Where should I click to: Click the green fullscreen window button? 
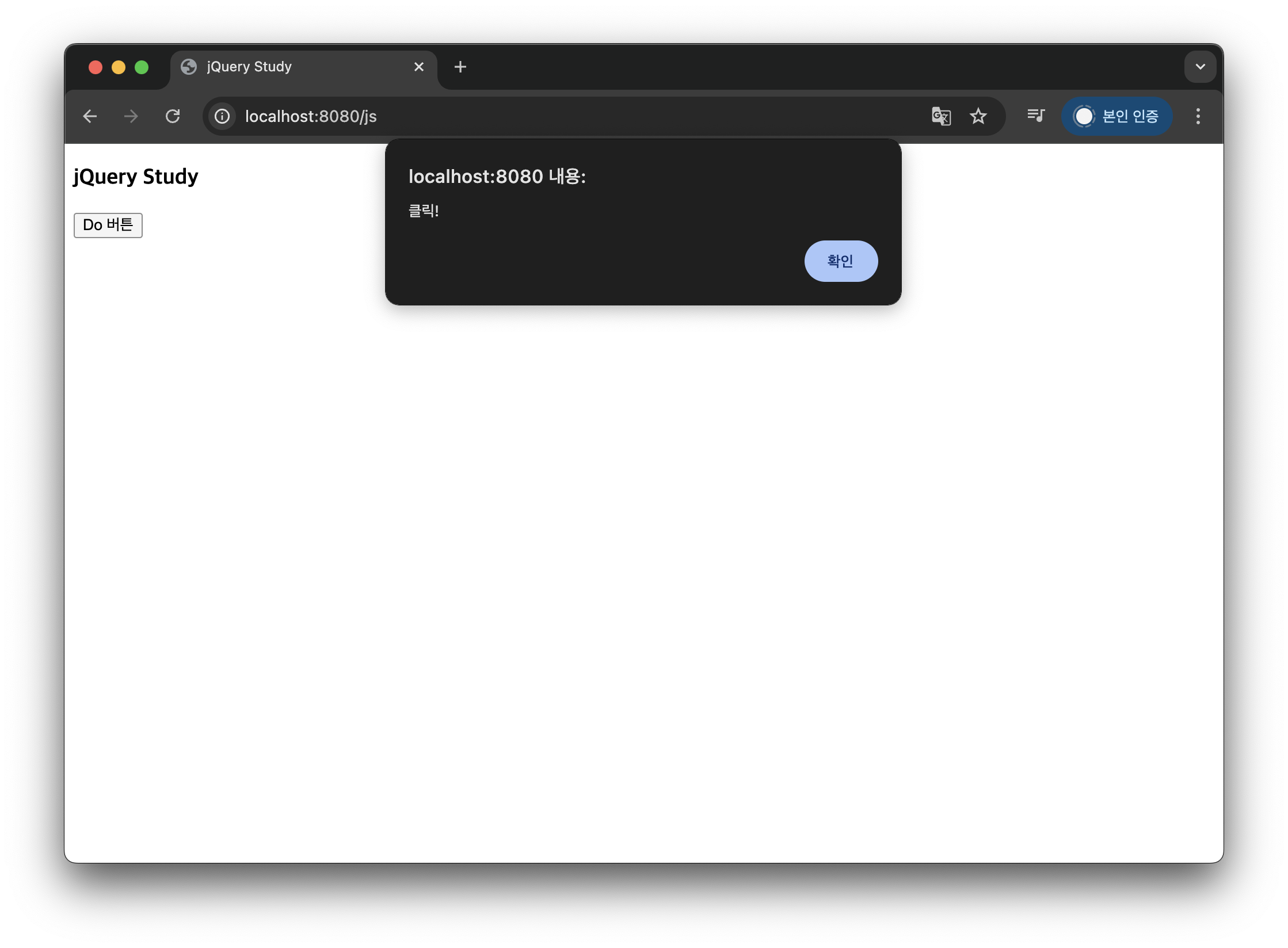click(142, 68)
